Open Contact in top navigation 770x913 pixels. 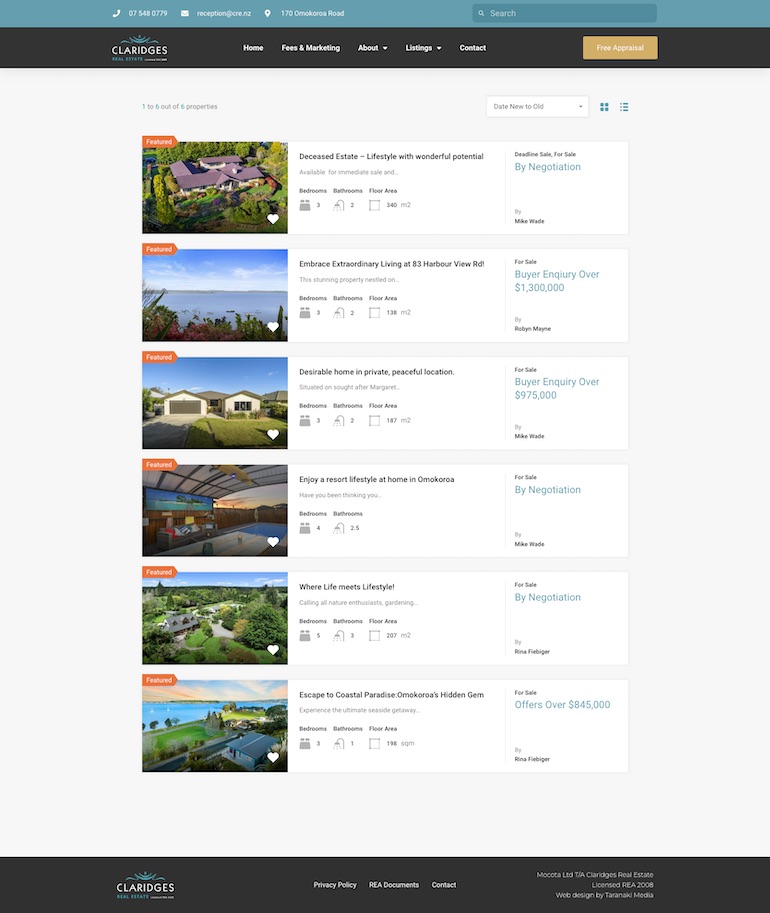tap(472, 48)
